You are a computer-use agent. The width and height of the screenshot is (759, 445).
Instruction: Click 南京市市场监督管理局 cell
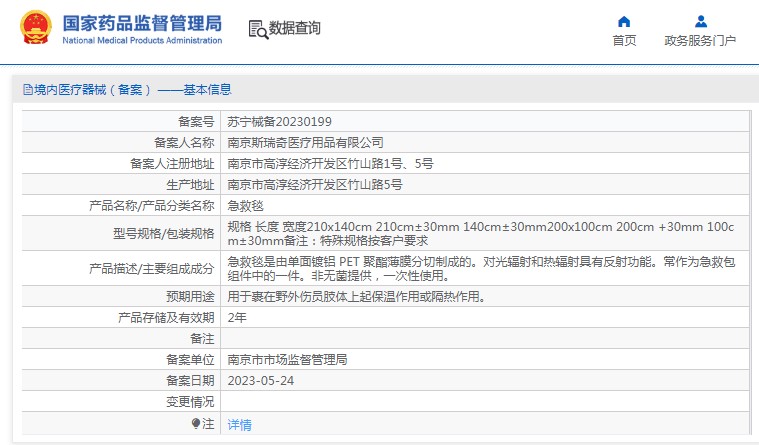coord(287,359)
